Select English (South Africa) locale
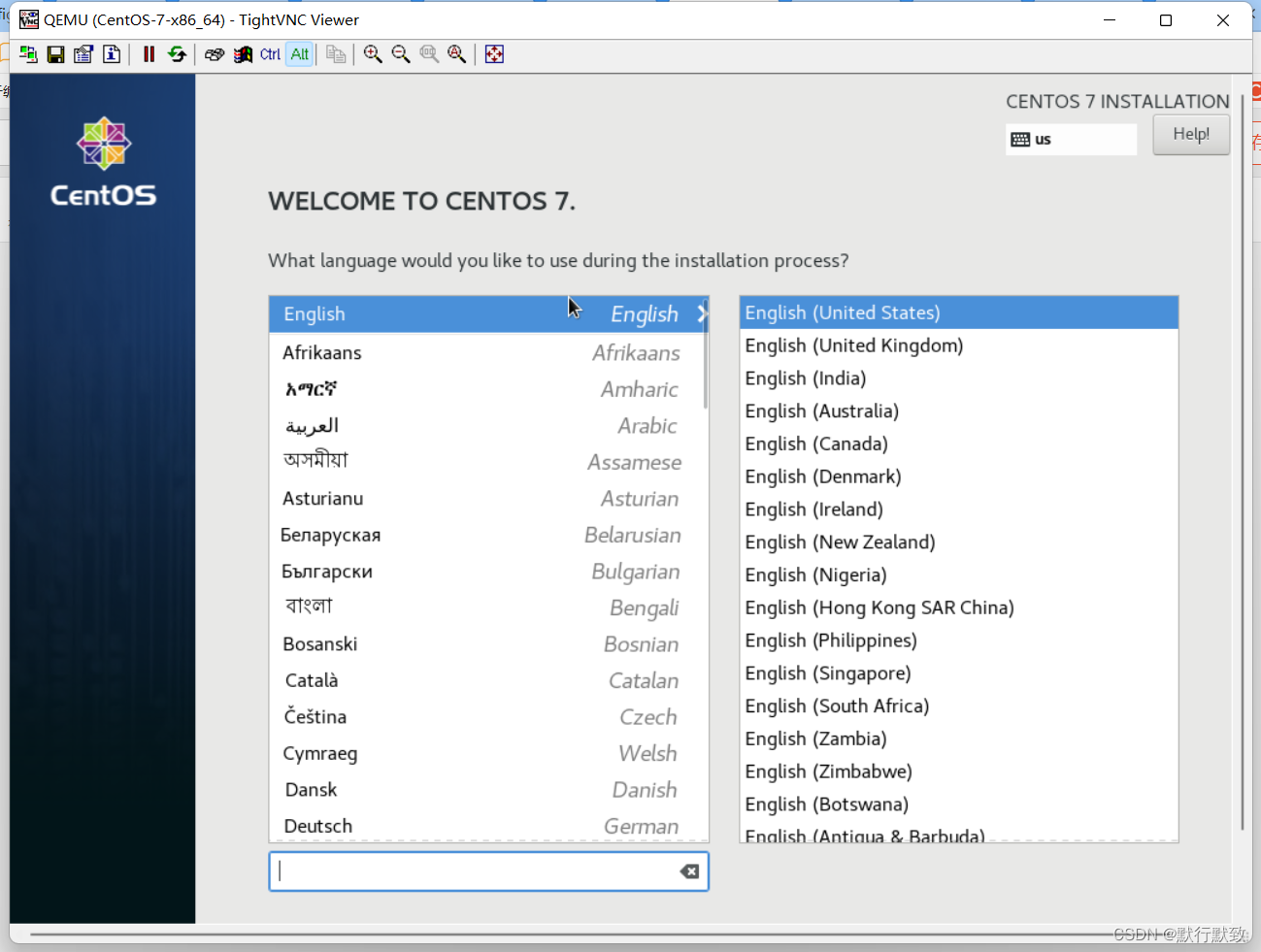The height and width of the screenshot is (952, 1261). (959, 706)
